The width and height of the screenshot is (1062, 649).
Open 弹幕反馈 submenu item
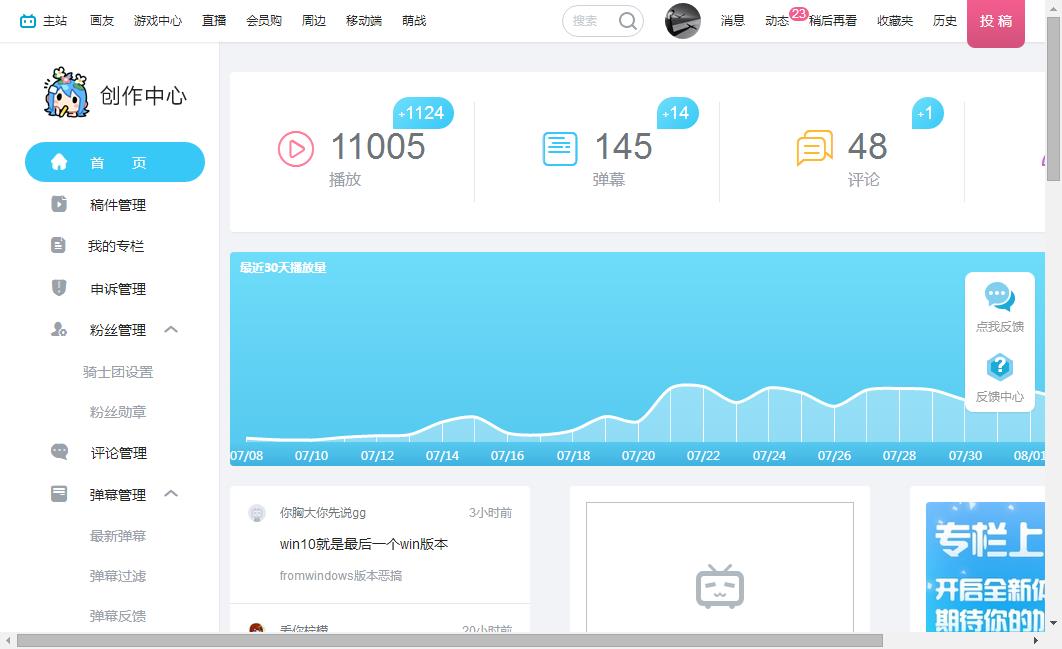coord(118,616)
